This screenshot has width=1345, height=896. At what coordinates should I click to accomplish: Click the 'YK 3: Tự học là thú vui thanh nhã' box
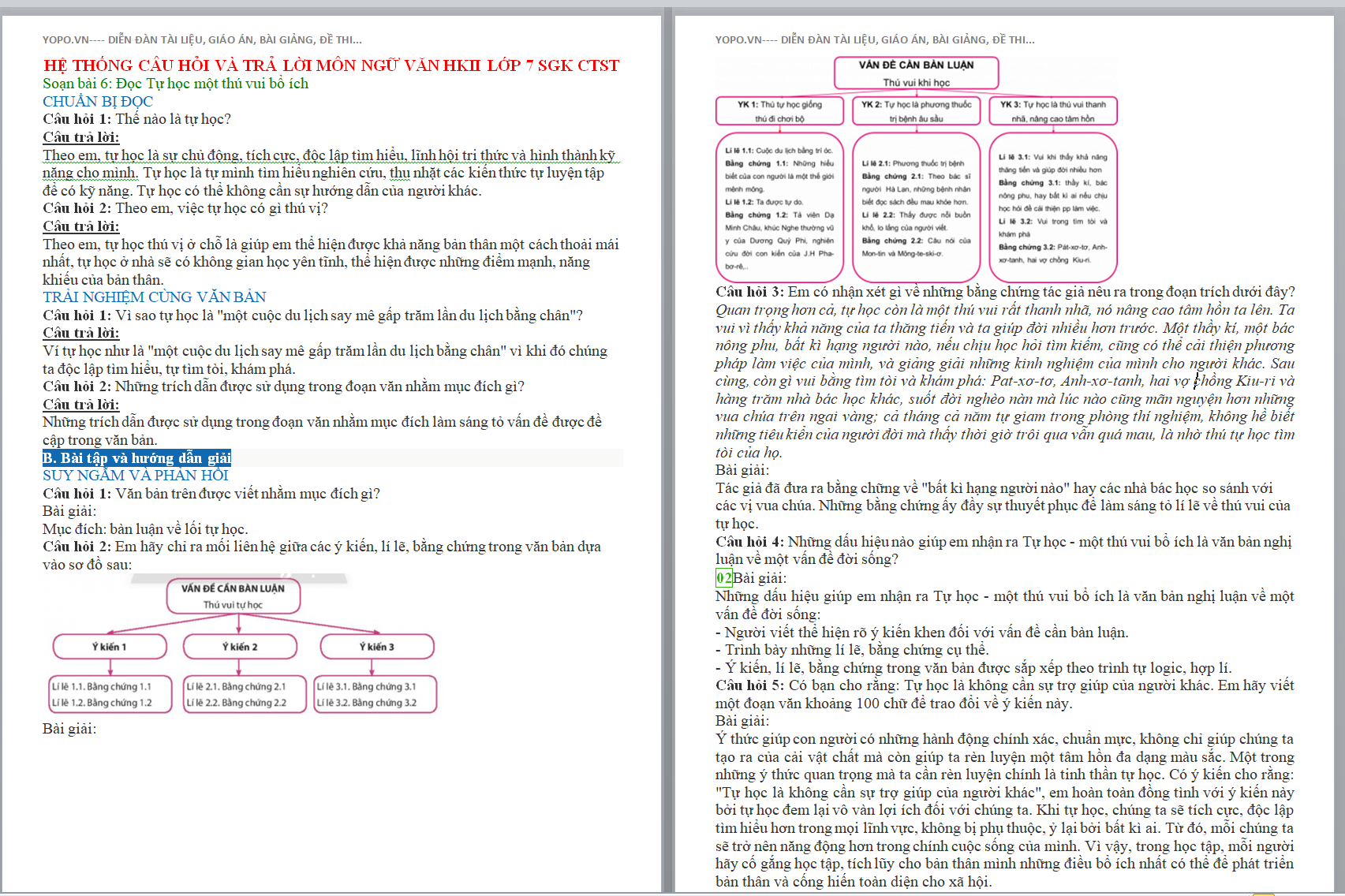pos(1053,111)
